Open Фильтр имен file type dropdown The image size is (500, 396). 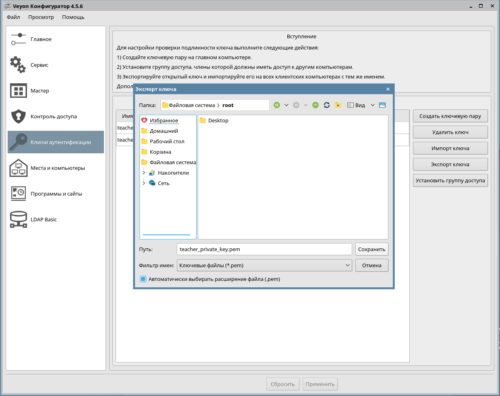pyautogui.click(x=264, y=265)
